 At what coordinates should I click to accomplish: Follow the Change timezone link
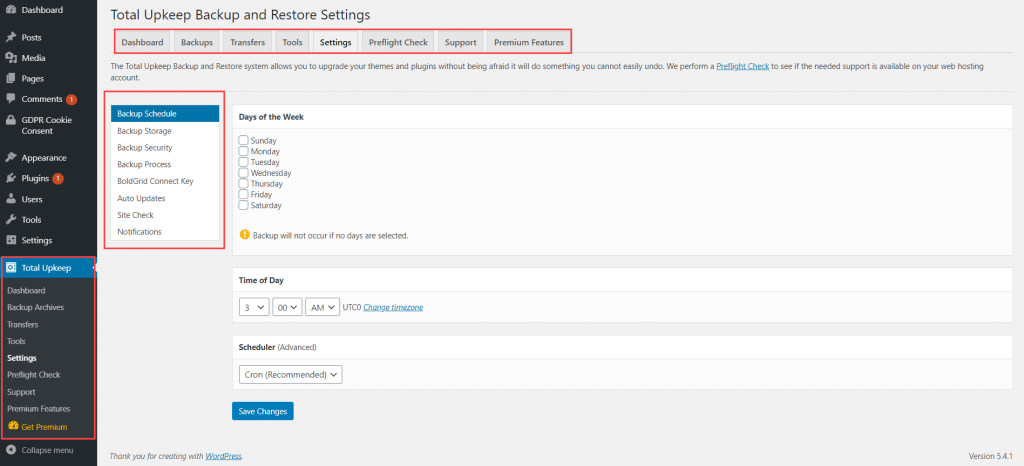click(x=392, y=307)
